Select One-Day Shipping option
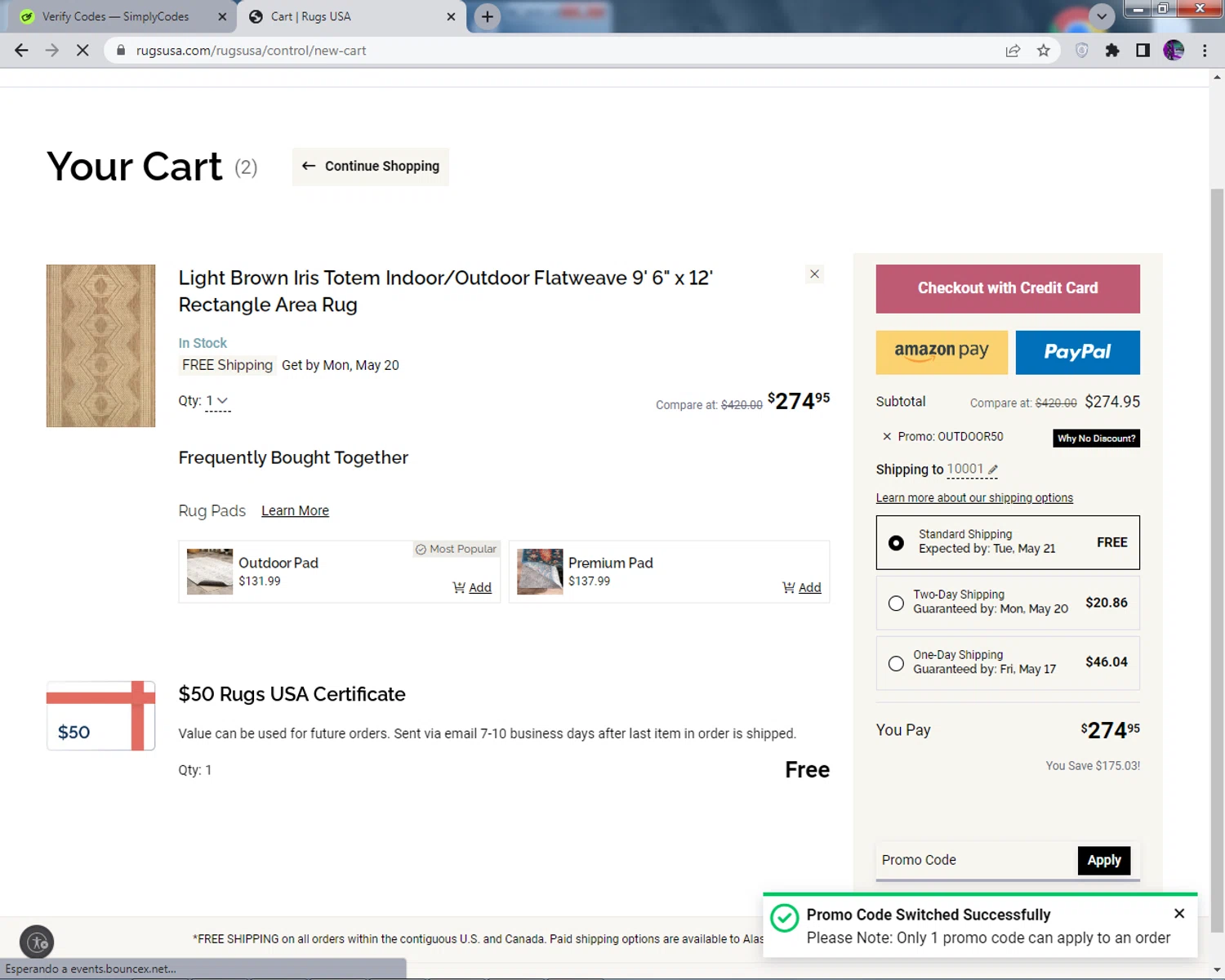 tap(1008, 662)
